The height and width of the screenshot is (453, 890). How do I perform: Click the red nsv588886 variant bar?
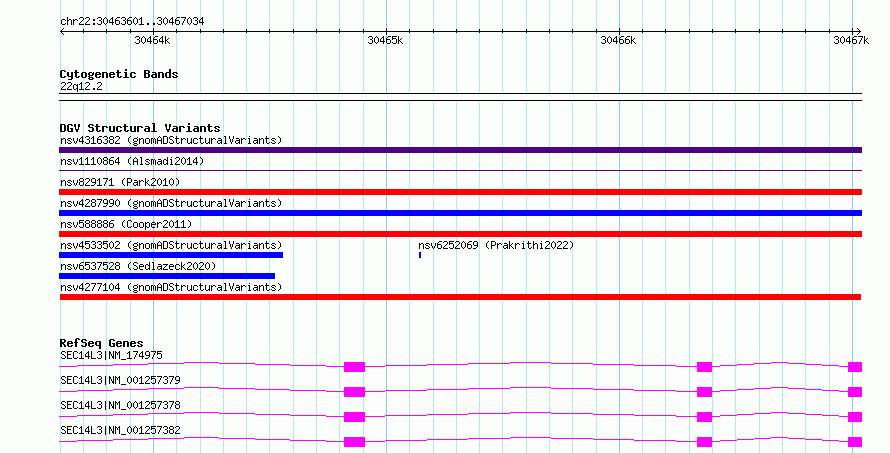[x=460, y=234]
